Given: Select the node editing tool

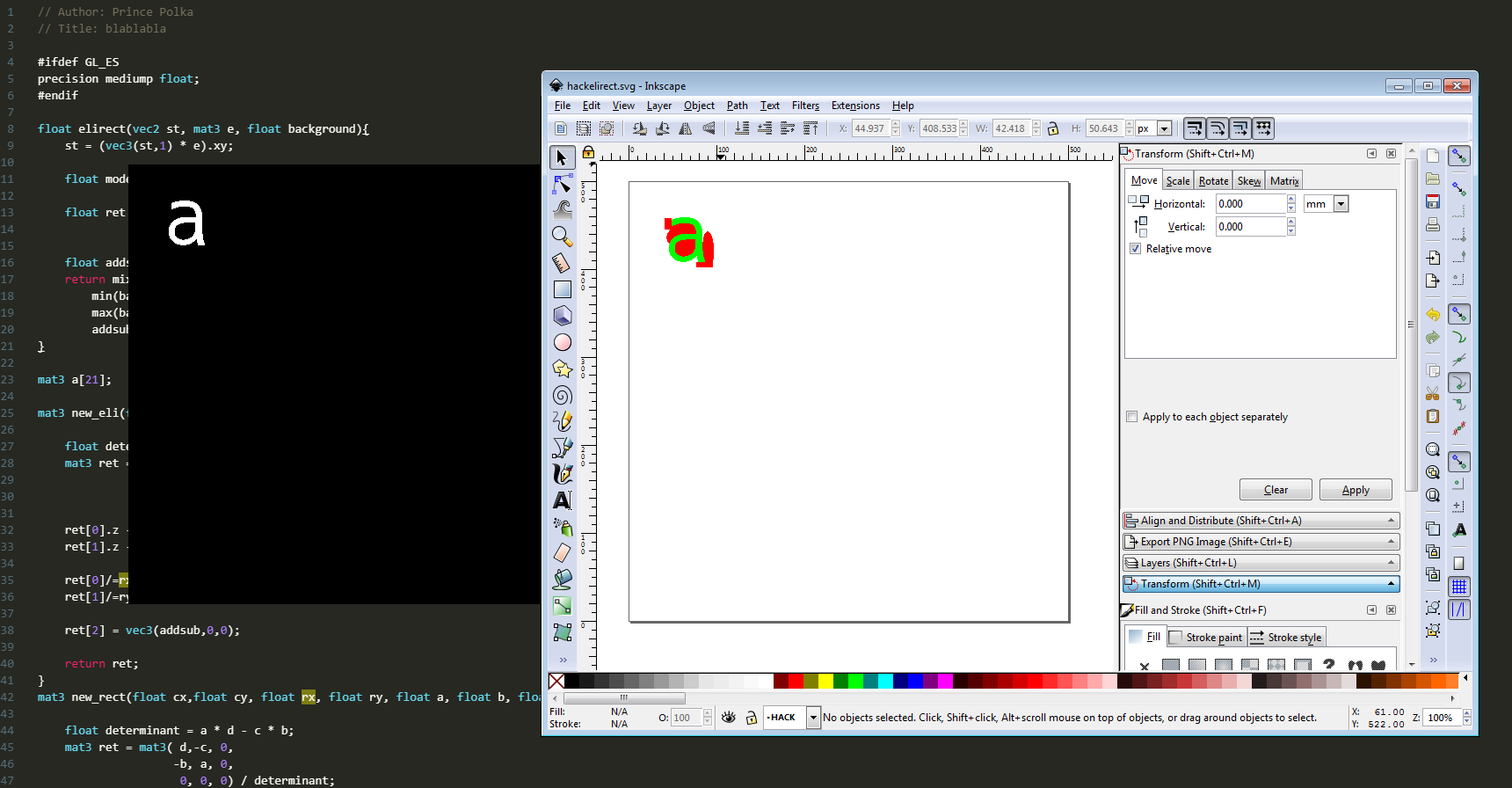Looking at the screenshot, I should [562, 184].
